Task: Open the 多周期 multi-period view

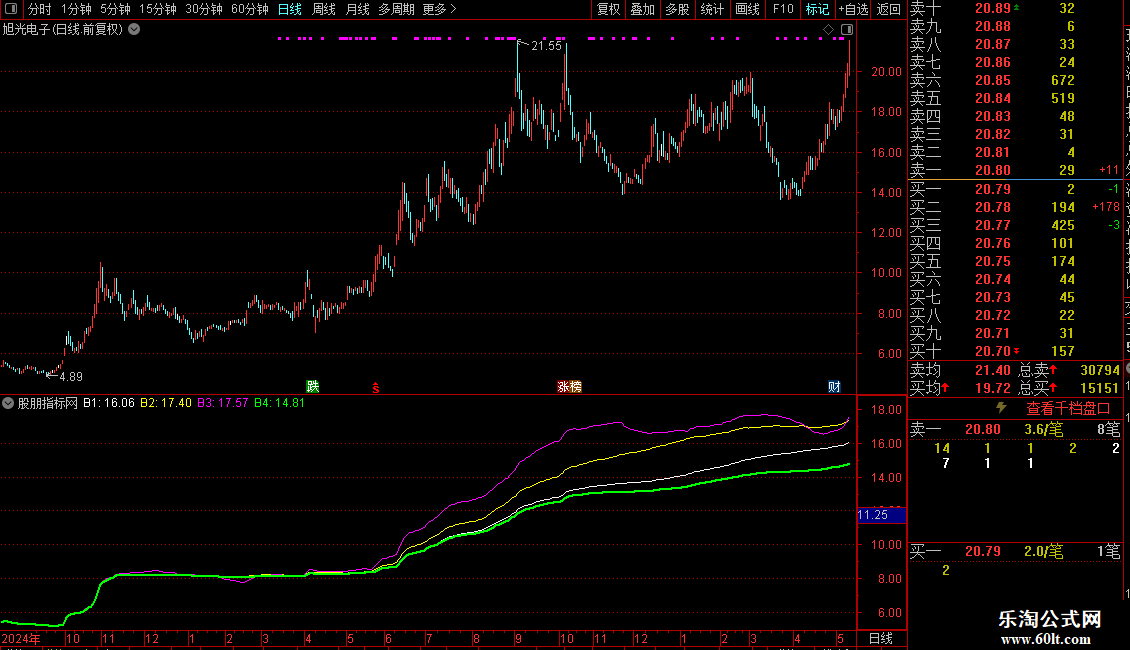Action: coord(396,9)
